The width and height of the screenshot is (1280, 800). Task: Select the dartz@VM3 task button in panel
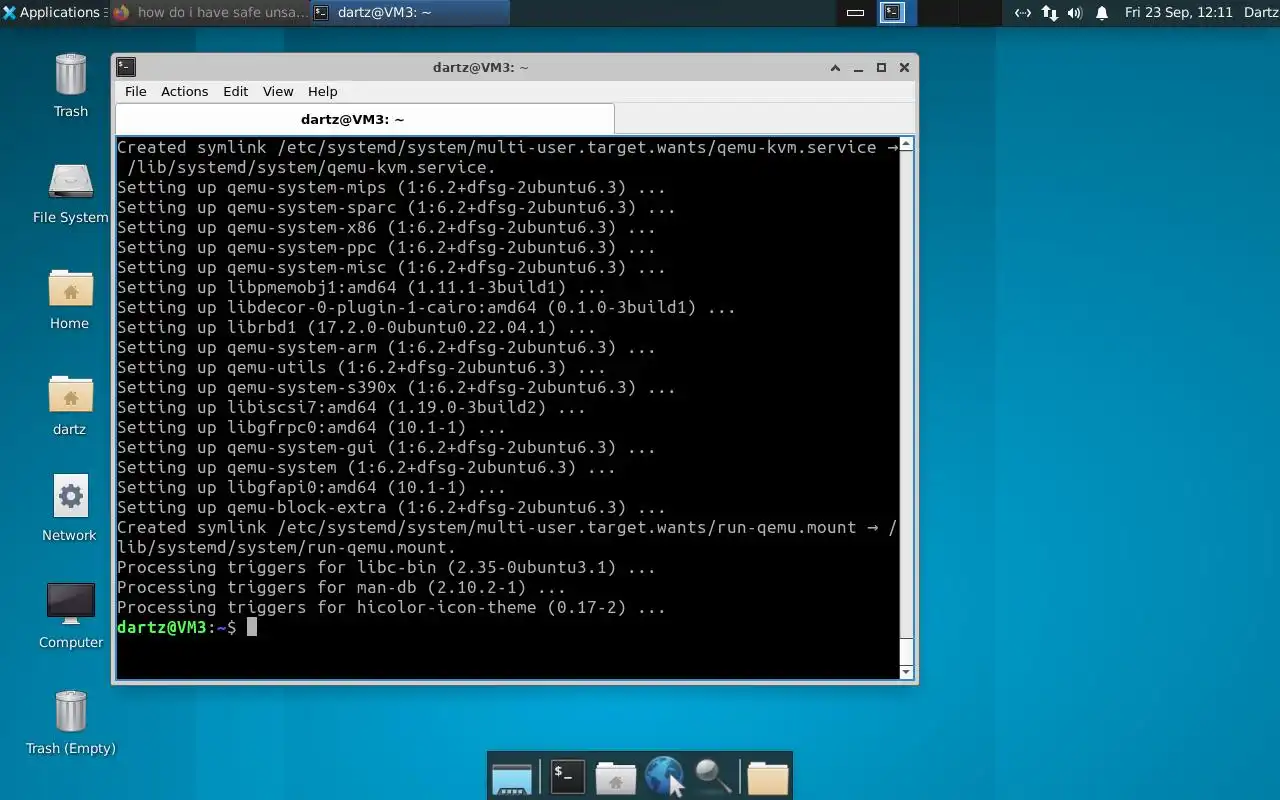410,13
